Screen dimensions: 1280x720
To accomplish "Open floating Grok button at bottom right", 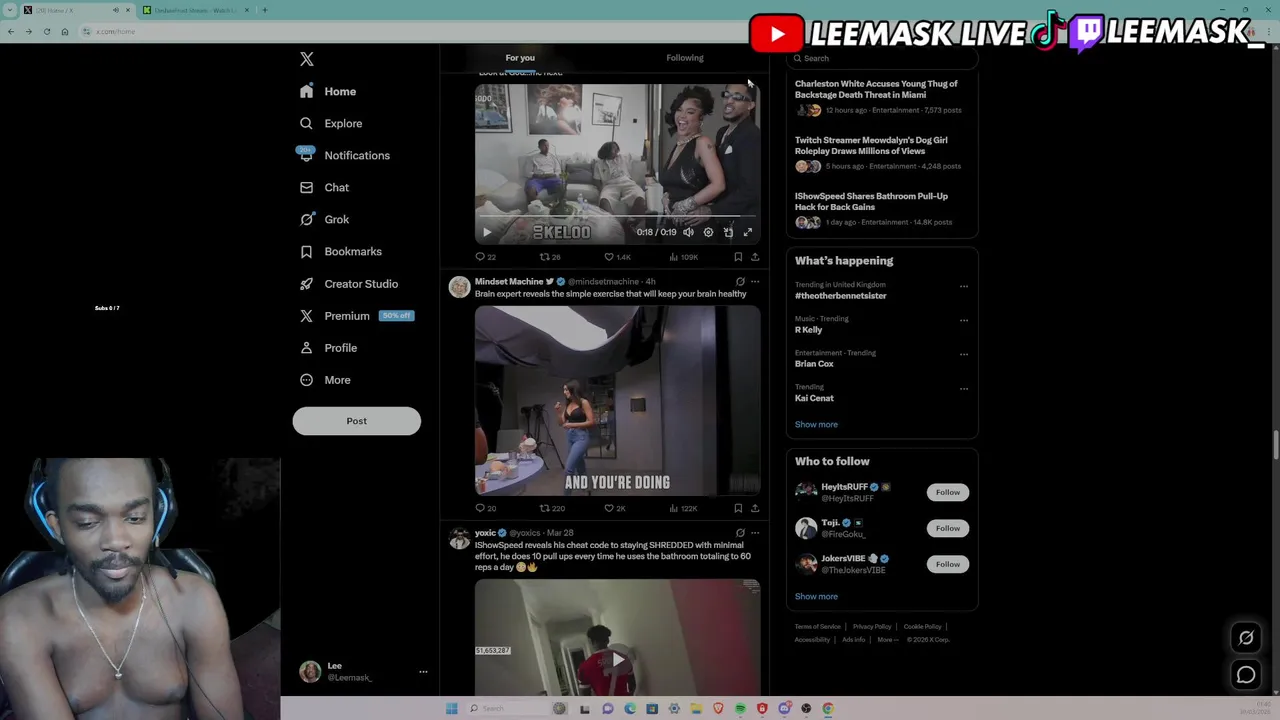I will [1246, 638].
